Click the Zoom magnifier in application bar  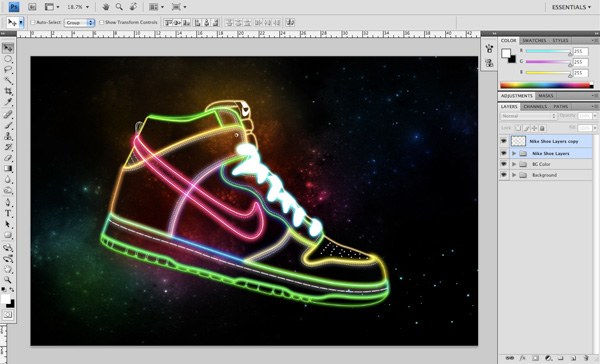tap(119, 7)
